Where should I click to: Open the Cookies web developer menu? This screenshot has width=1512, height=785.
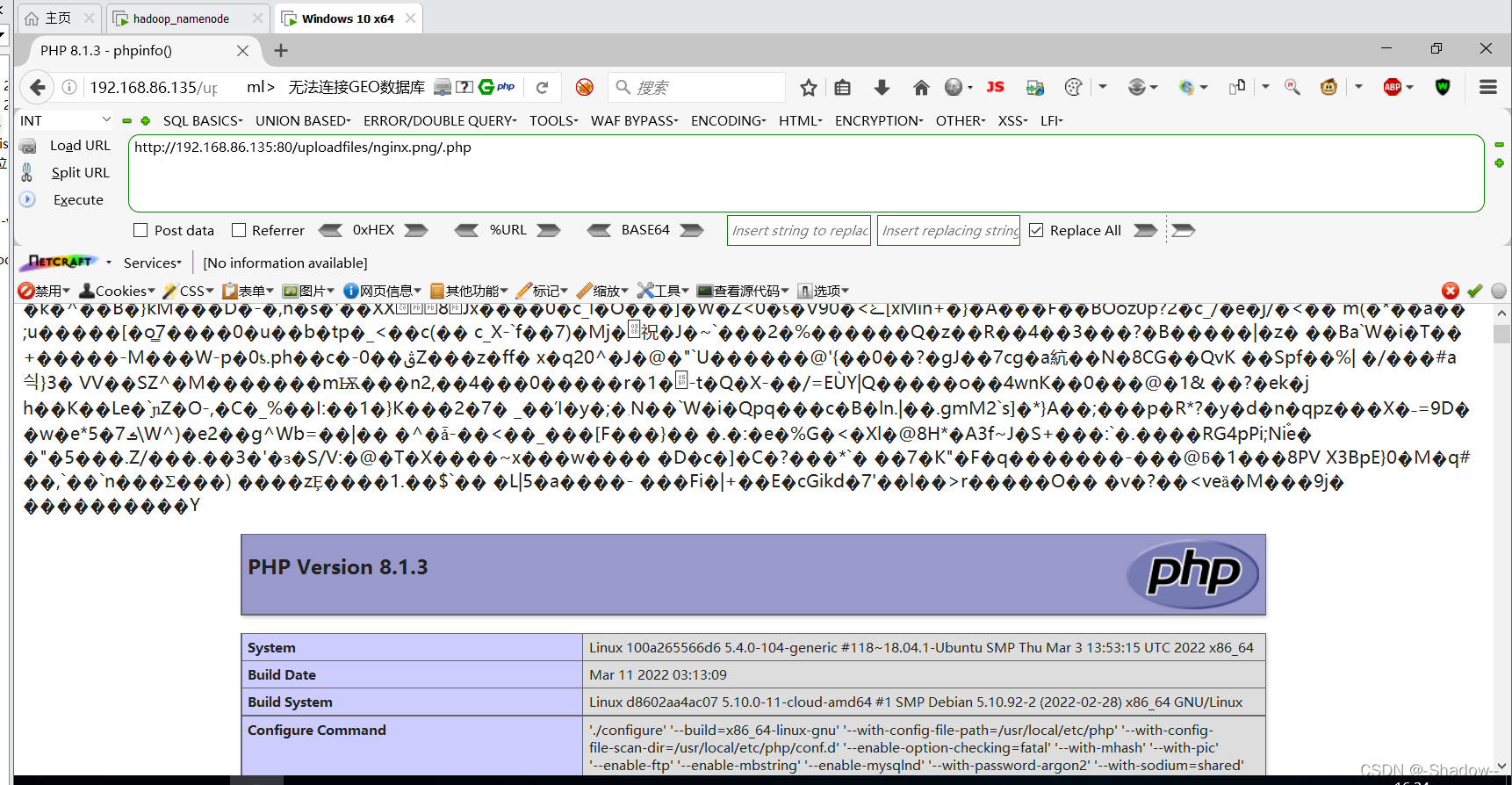tap(117, 291)
